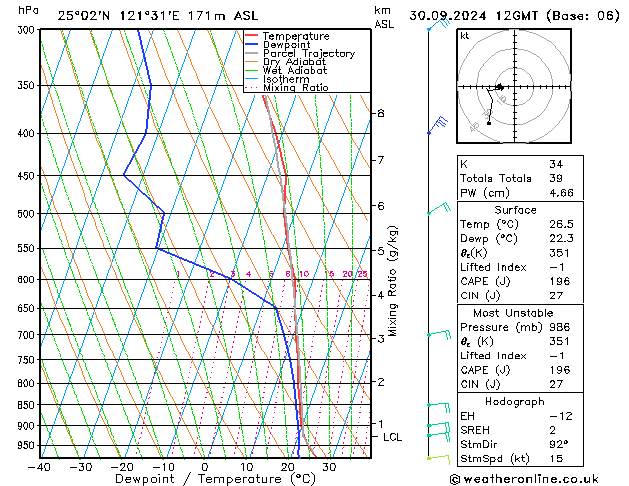Click the yellow-green wind barb at bottom
The image size is (629, 486).
point(435,457)
